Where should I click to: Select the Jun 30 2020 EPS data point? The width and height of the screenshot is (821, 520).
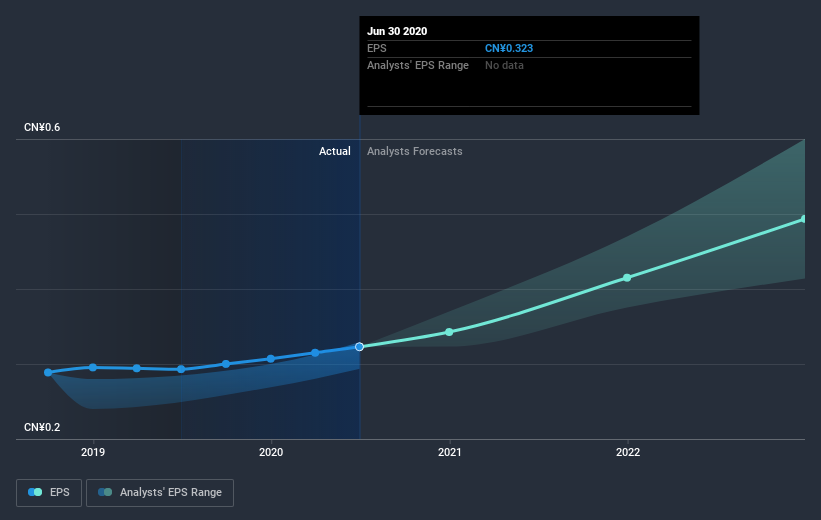(359, 347)
